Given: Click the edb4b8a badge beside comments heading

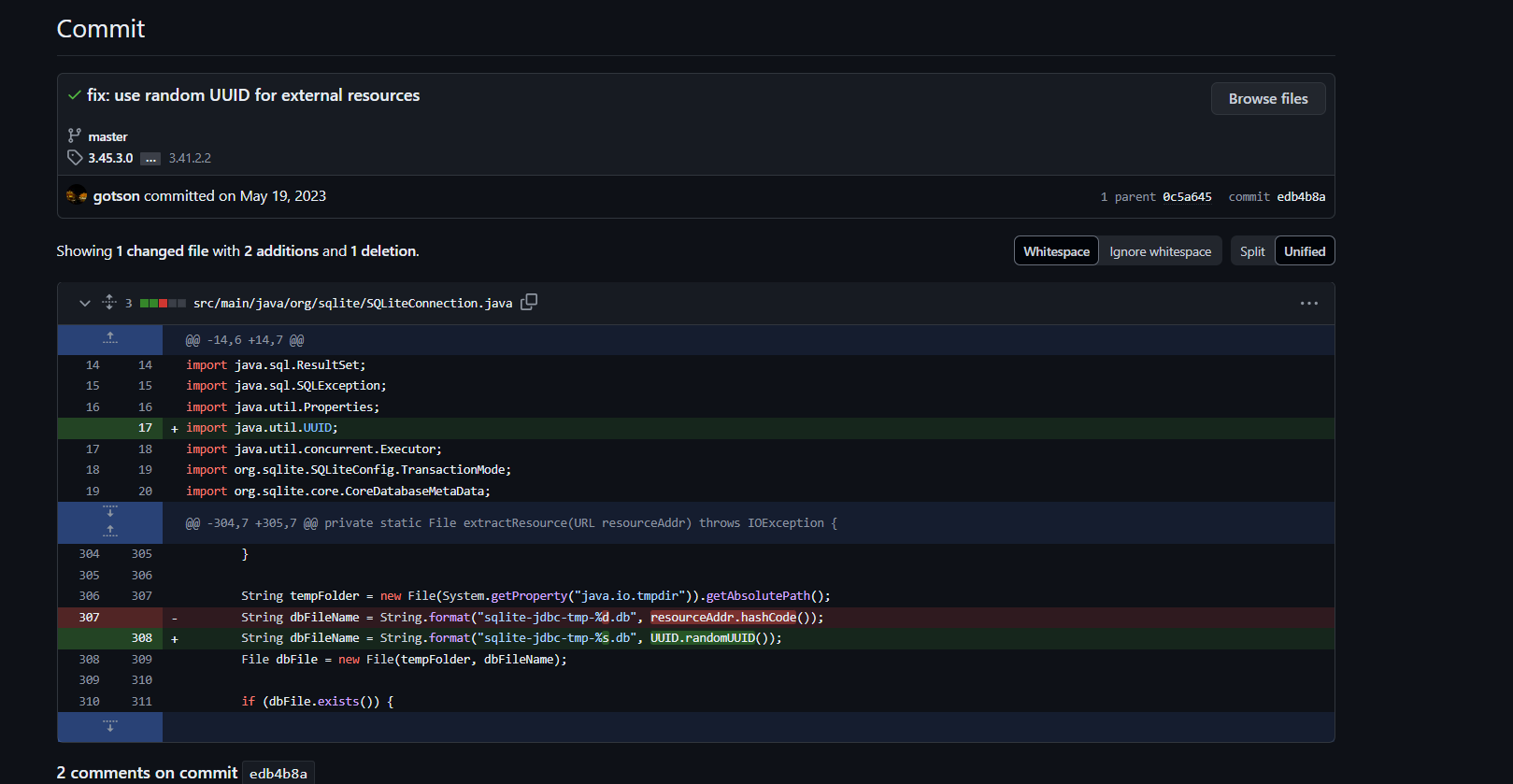Looking at the screenshot, I should [278, 774].
